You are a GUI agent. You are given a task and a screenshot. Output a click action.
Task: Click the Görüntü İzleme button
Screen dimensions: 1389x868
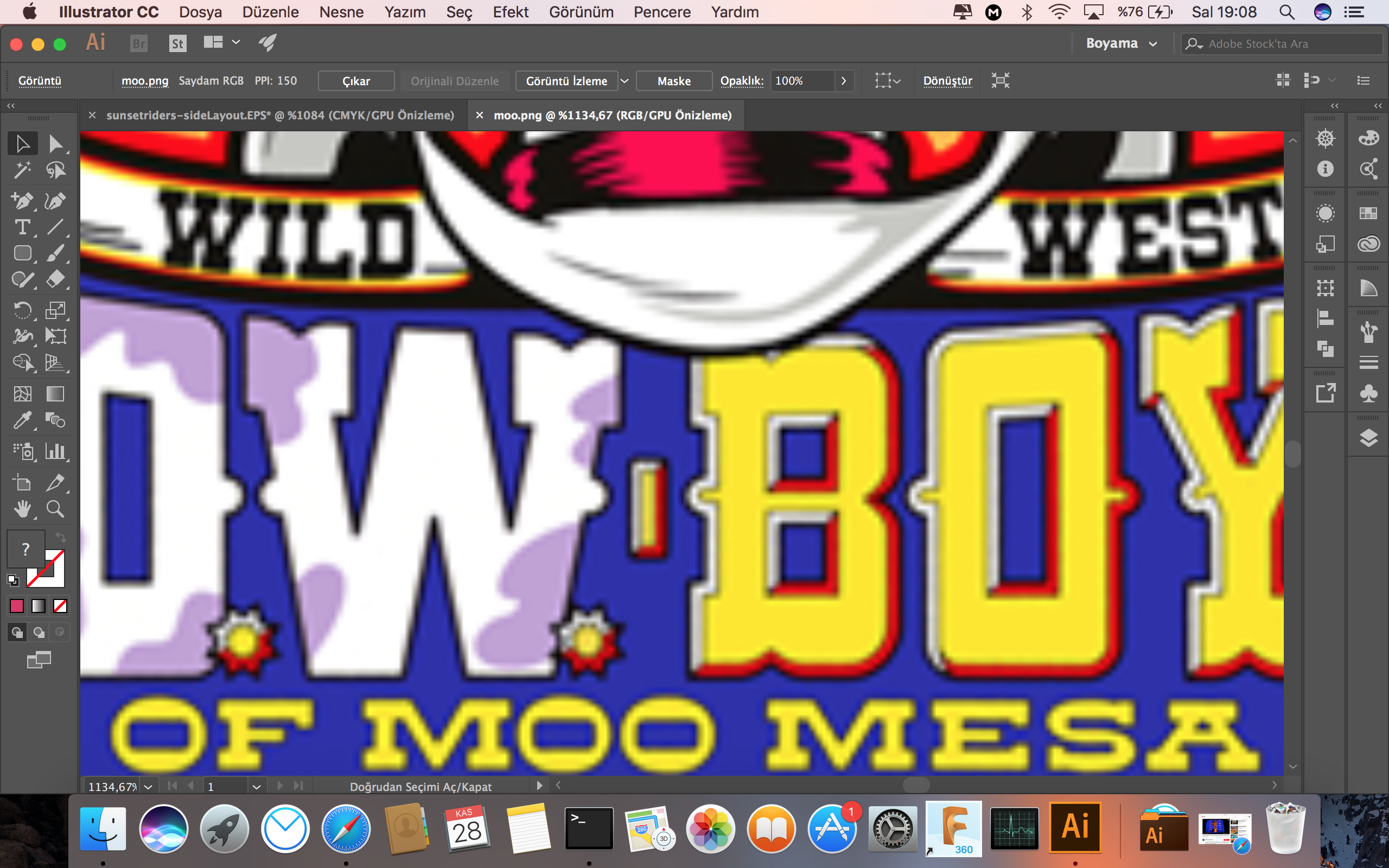pyautogui.click(x=566, y=81)
